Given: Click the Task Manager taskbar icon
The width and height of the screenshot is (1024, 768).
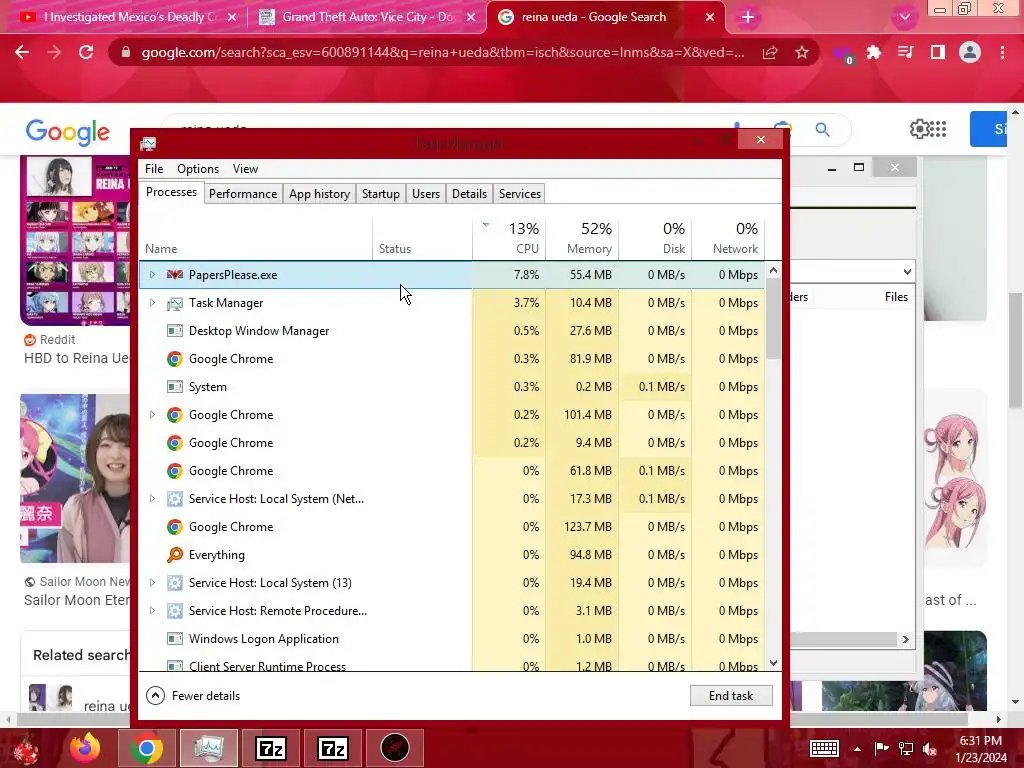Looking at the screenshot, I should 208,748.
